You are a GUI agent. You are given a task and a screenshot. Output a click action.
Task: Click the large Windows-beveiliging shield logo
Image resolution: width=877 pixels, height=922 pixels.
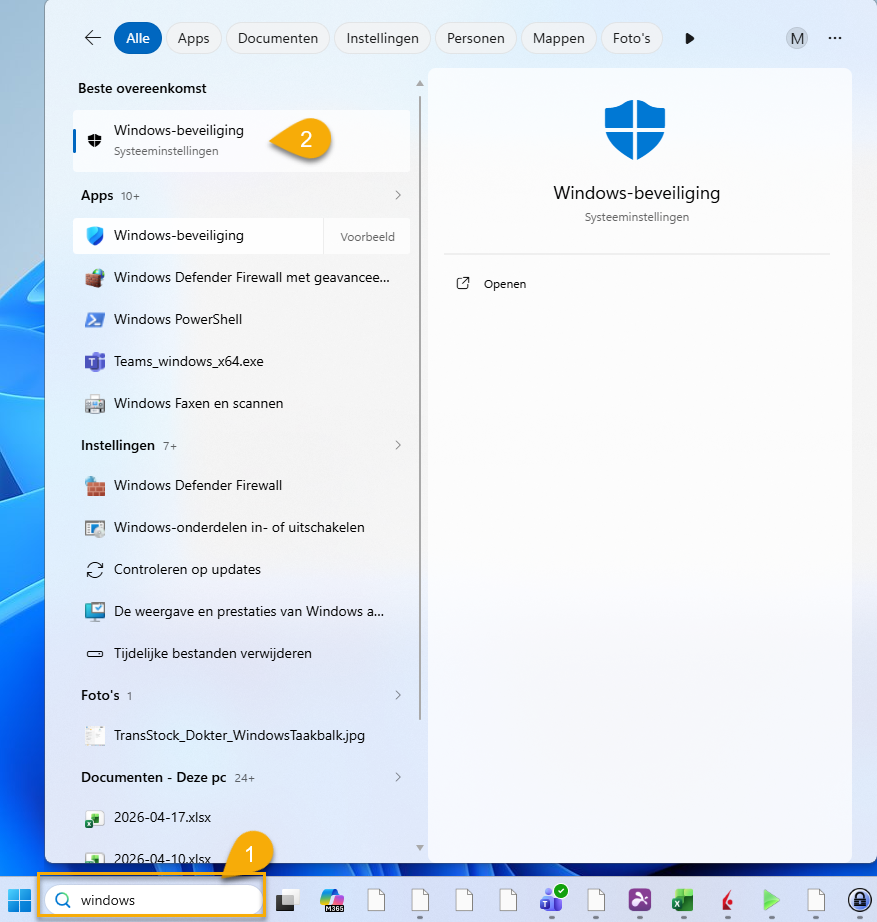[635, 129]
